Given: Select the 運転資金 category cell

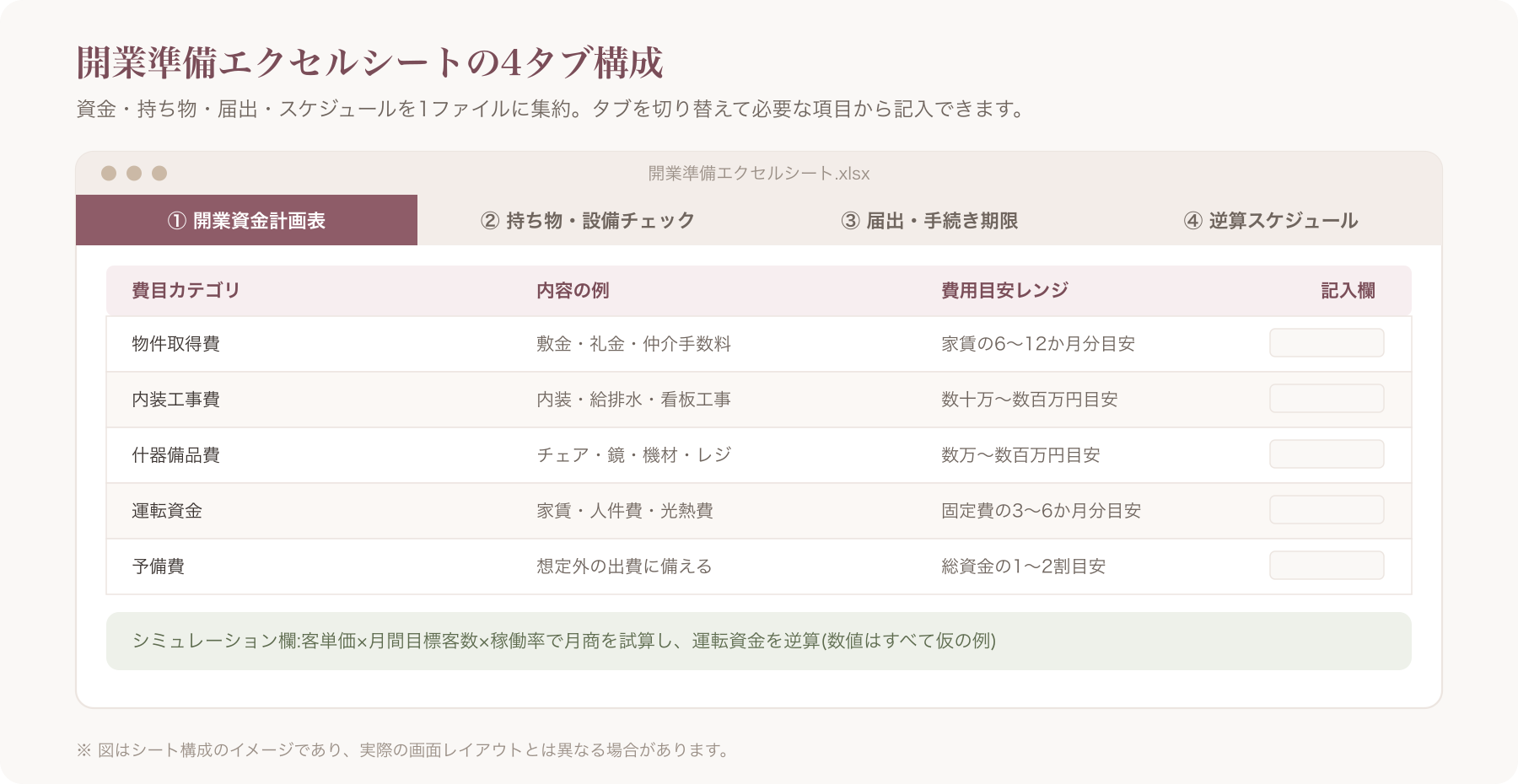Looking at the screenshot, I should [x=167, y=511].
